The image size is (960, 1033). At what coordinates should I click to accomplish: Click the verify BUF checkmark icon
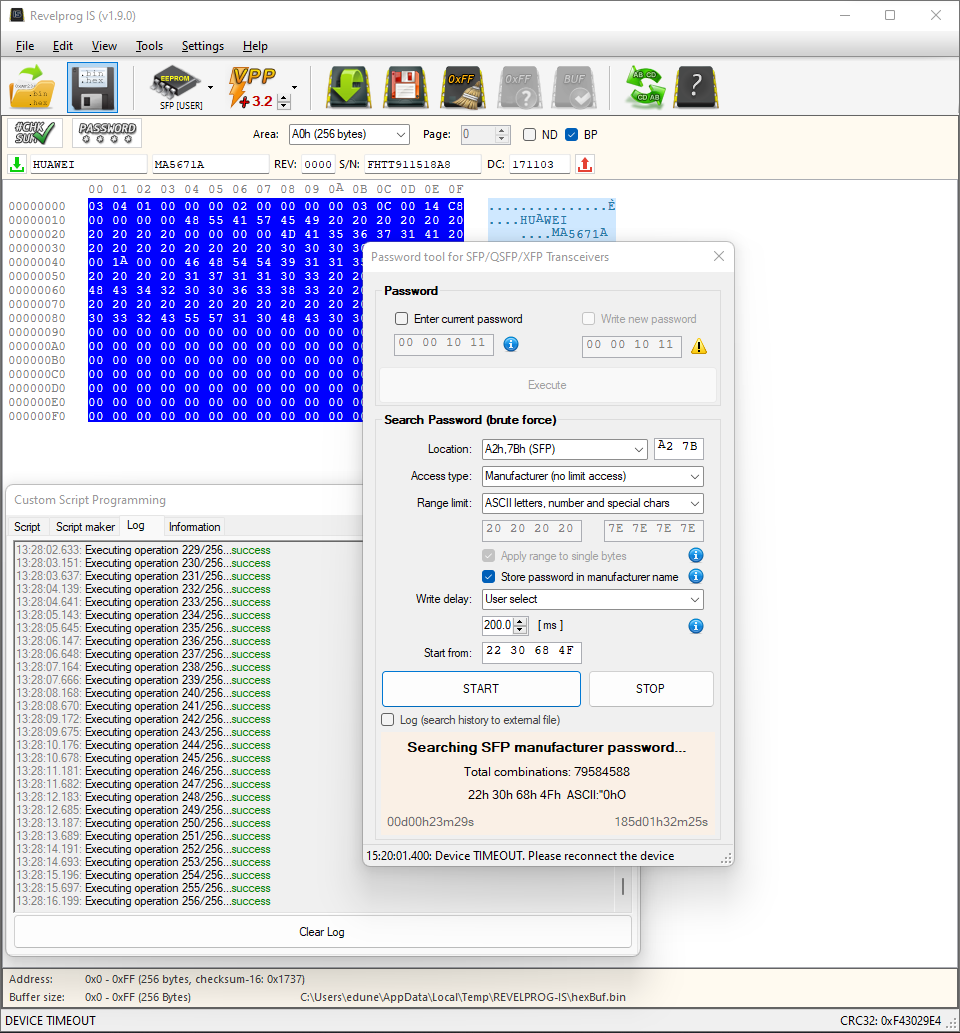[575, 87]
